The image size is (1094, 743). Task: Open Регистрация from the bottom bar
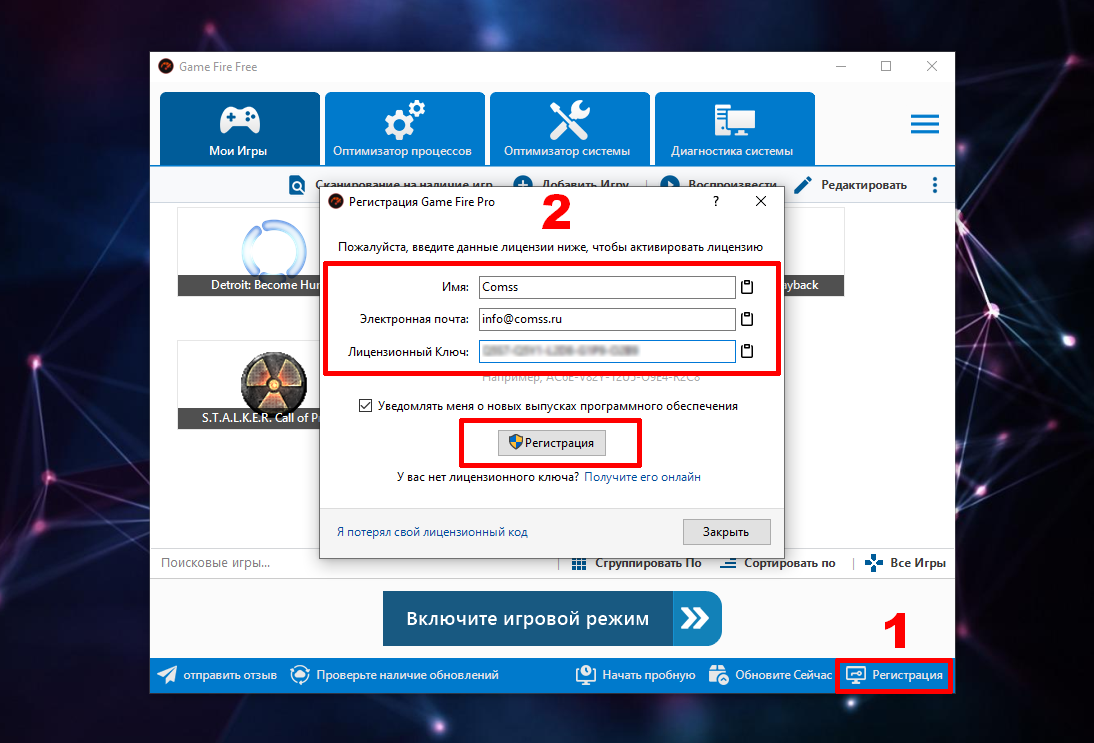pyautogui.click(x=894, y=675)
